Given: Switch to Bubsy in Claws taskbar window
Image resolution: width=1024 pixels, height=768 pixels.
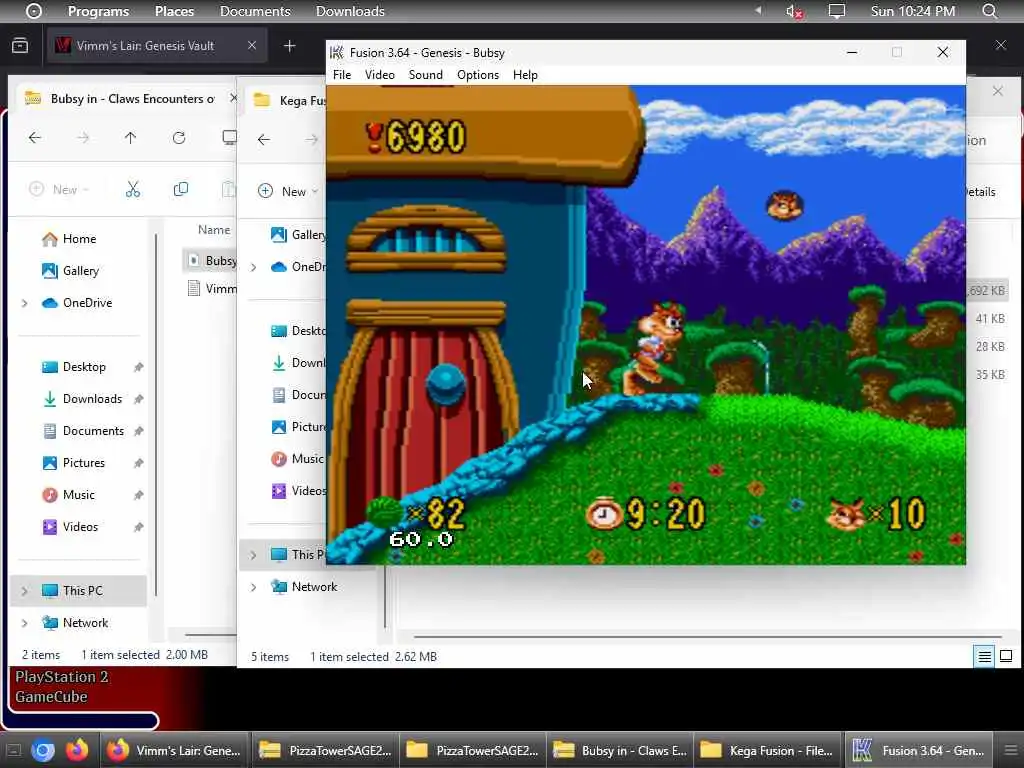Looking at the screenshot, I should tap(618, 751).
